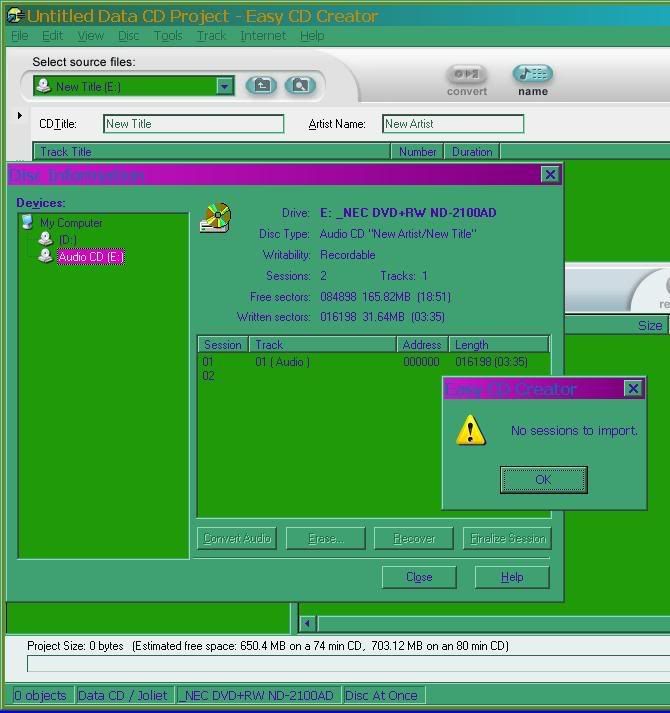670x713 pixels.
Task: Click the Help button in Disc Information
Action: 512,577
